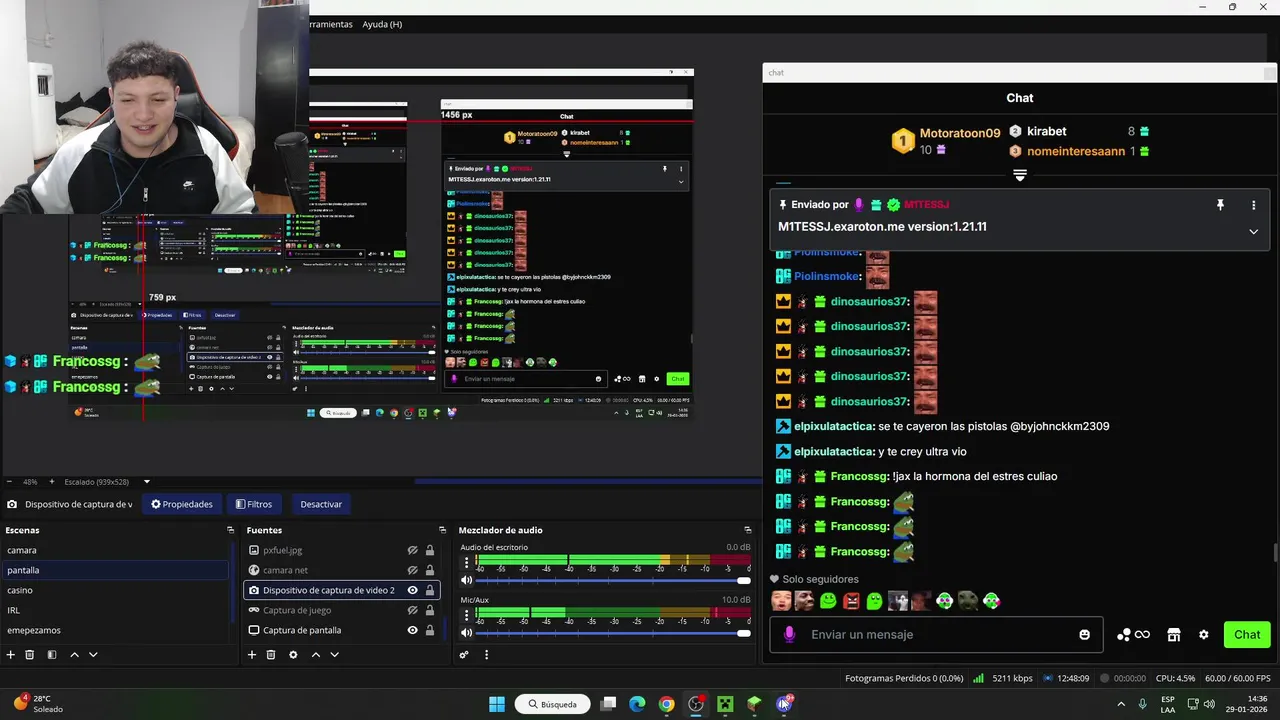Move scene up in Escenas toolbar
The height and width of the screenshot is (720, 1280).
click(74, 655)
